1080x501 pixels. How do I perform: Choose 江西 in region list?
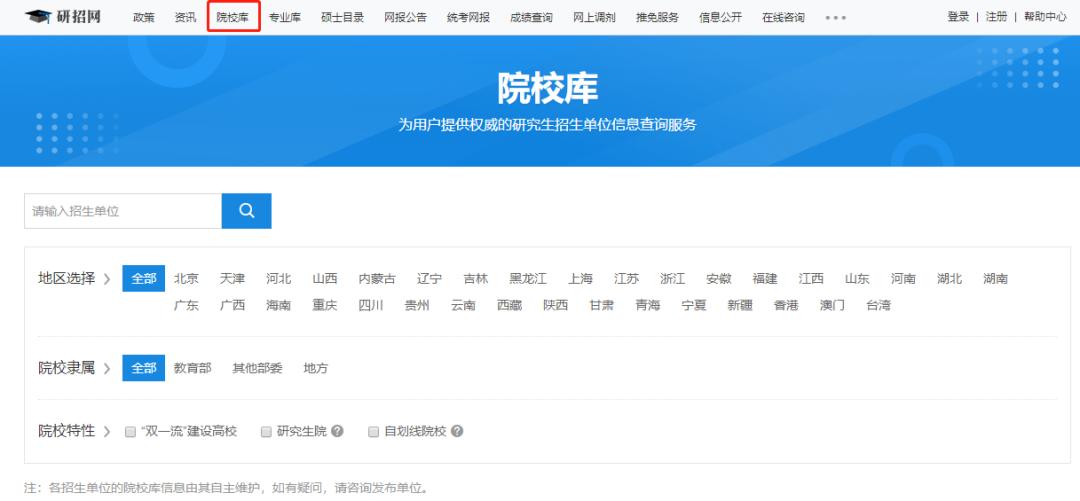click(x=811, y=279)
